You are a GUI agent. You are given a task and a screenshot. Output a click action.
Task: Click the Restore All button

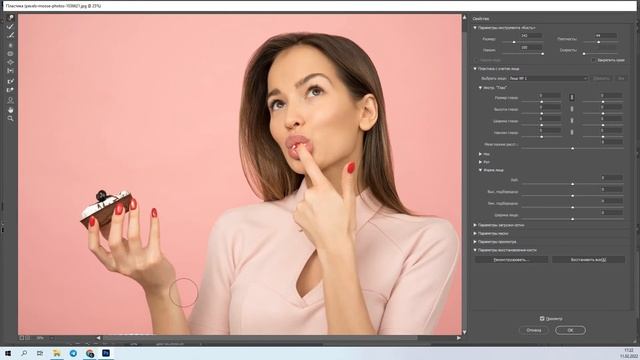click(x=588, y=260)
